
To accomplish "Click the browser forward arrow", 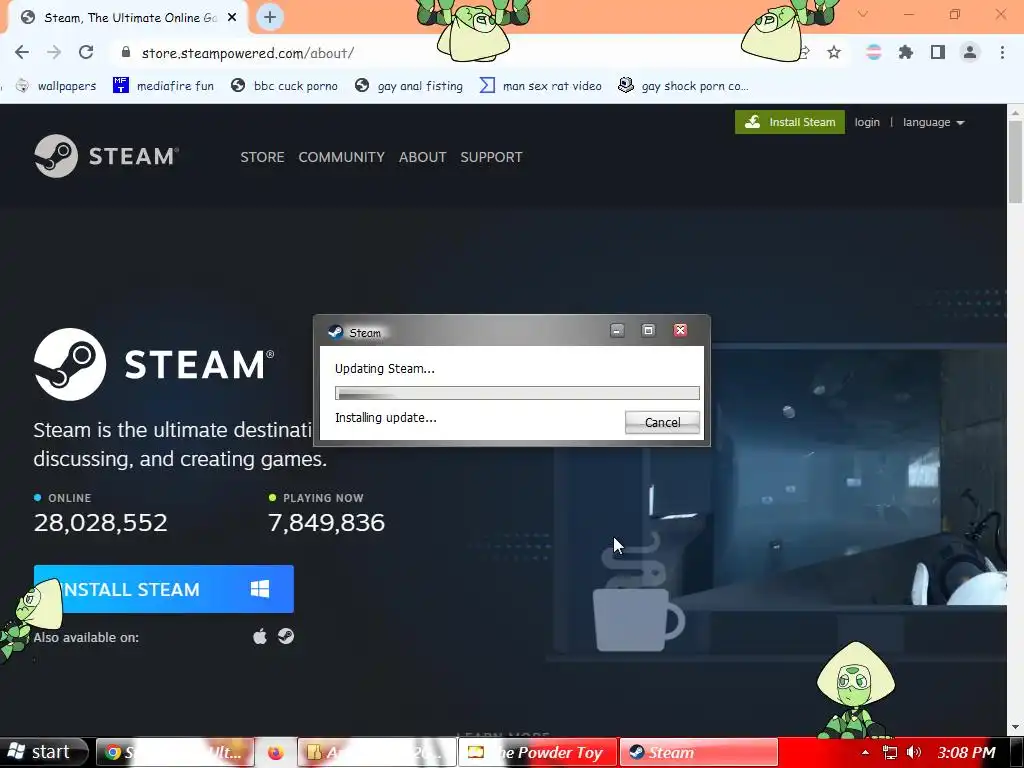I will pos(54,52).
